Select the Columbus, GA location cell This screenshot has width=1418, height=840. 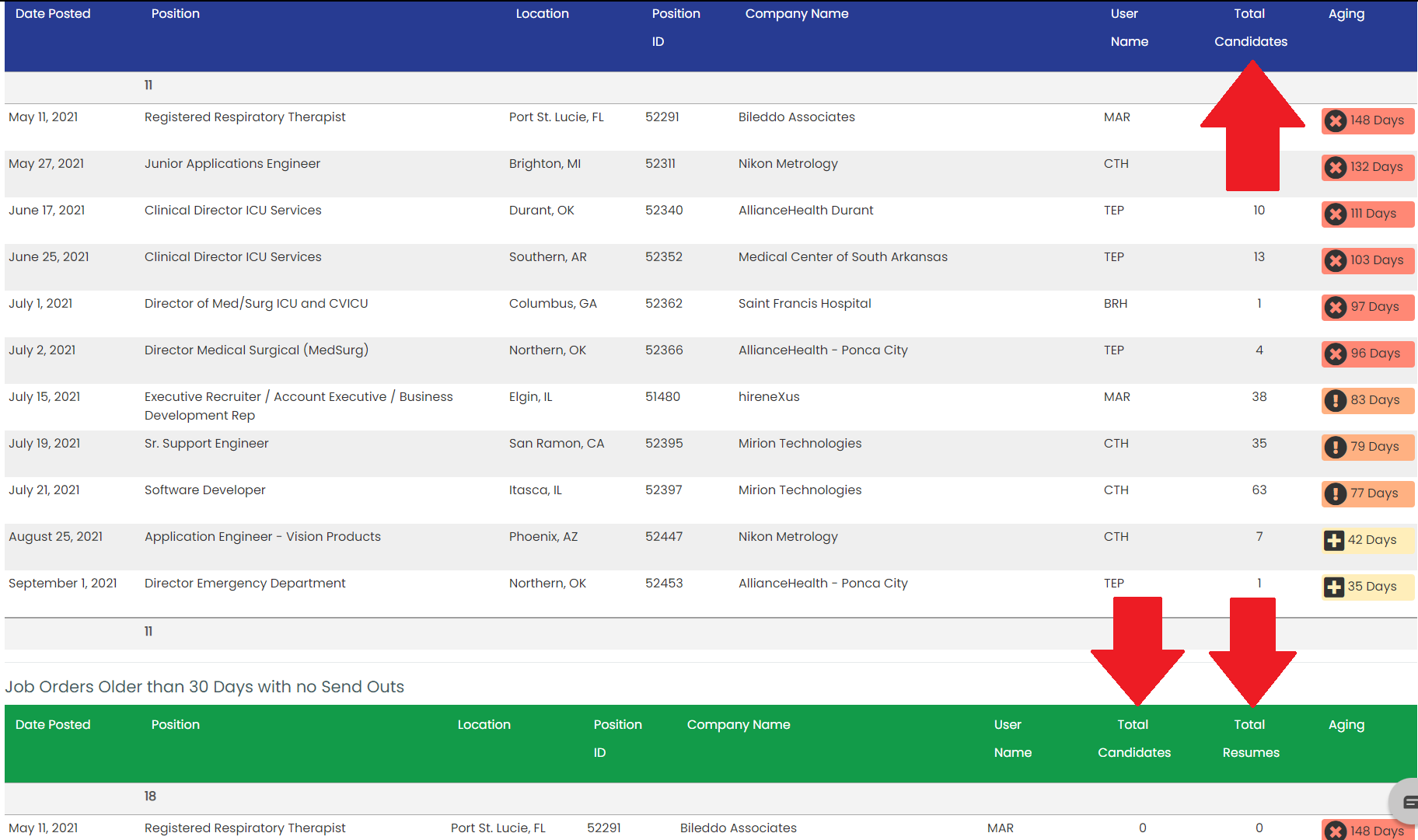(x=553, y=304)
